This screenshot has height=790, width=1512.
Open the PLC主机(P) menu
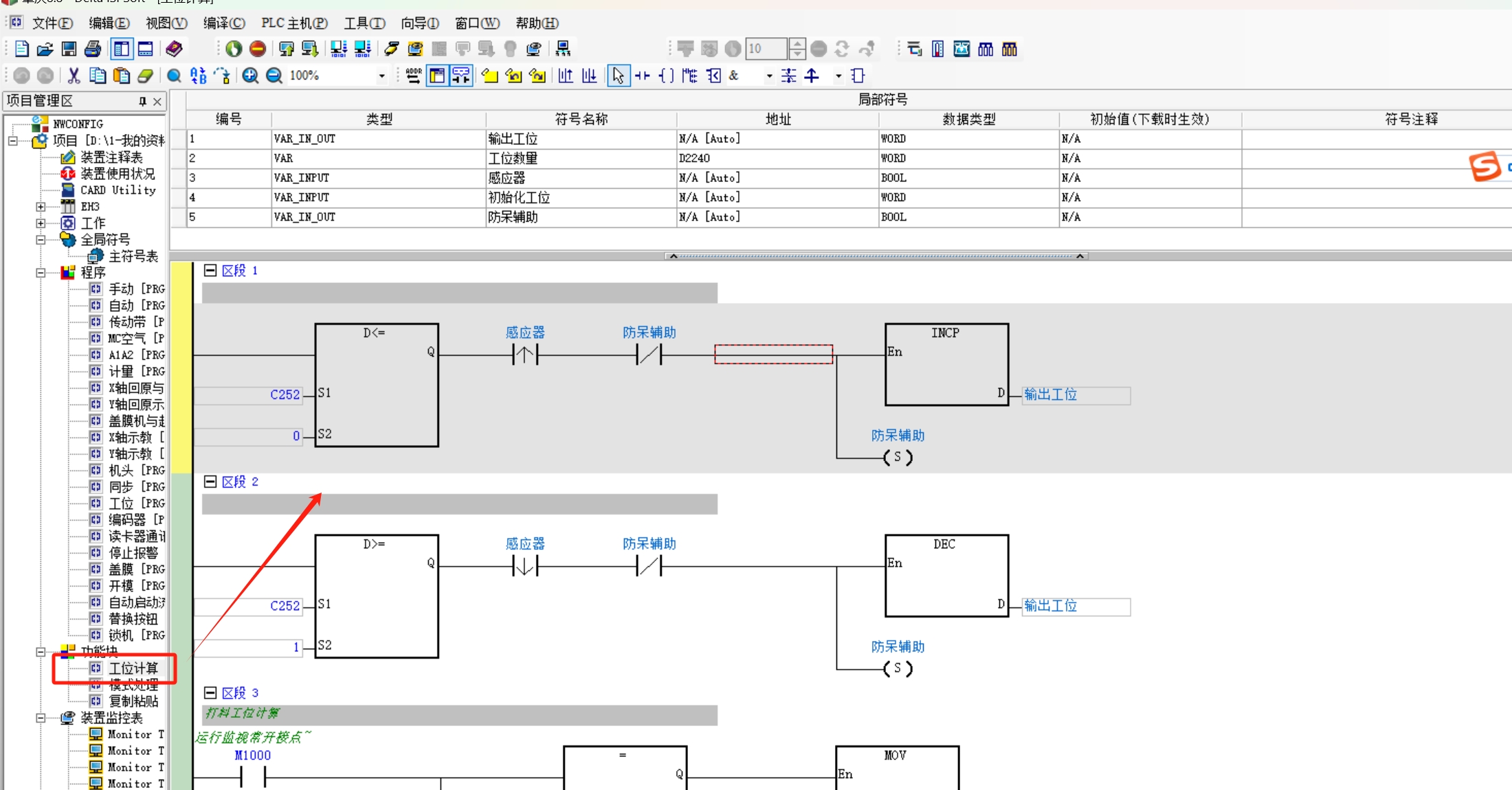[294, 23]
